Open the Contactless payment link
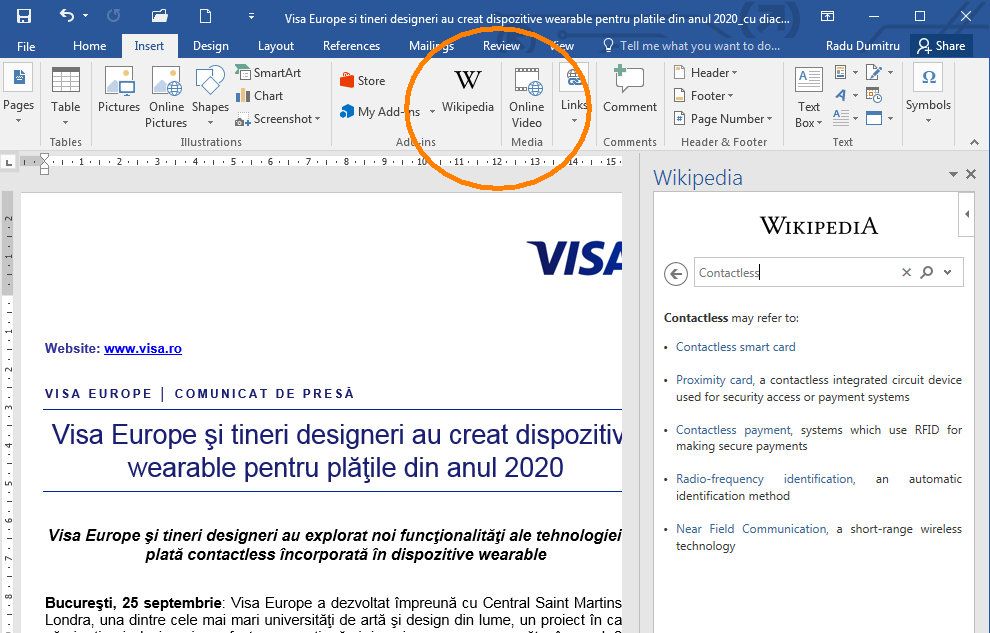The height and width of the screenshot is (633, 990). pos(733,430)
